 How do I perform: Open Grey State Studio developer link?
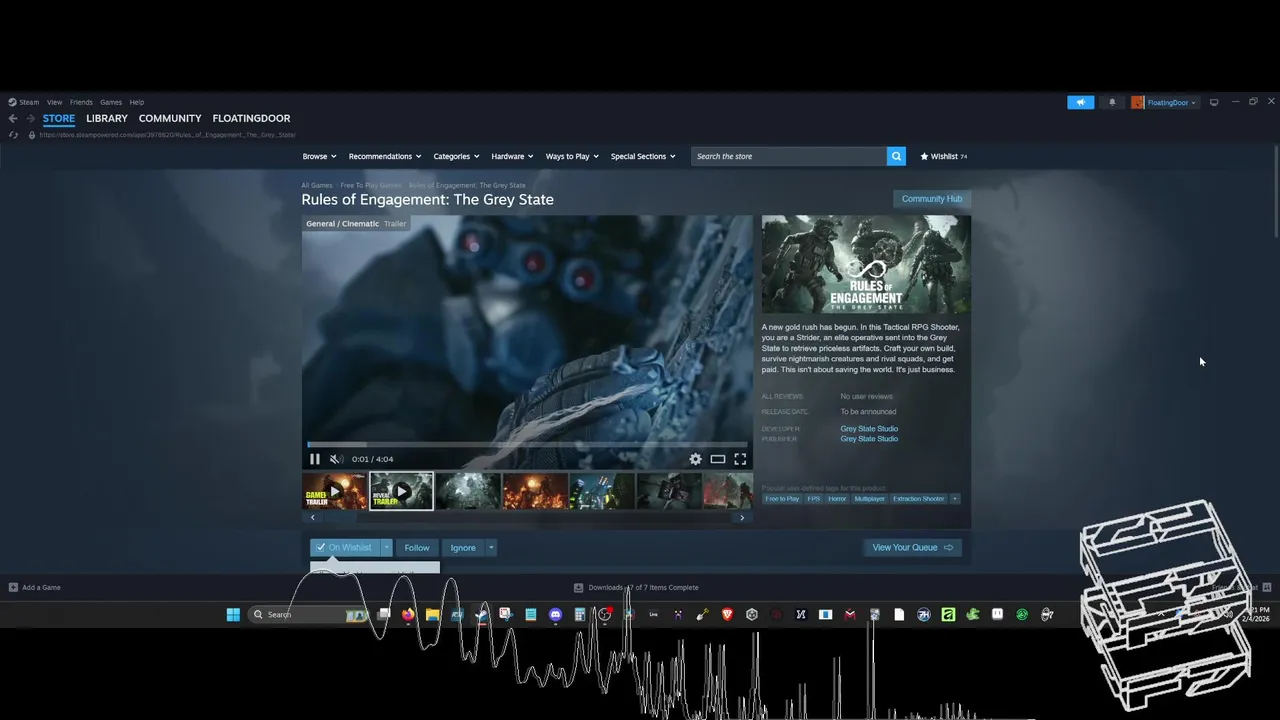[869, 428]
